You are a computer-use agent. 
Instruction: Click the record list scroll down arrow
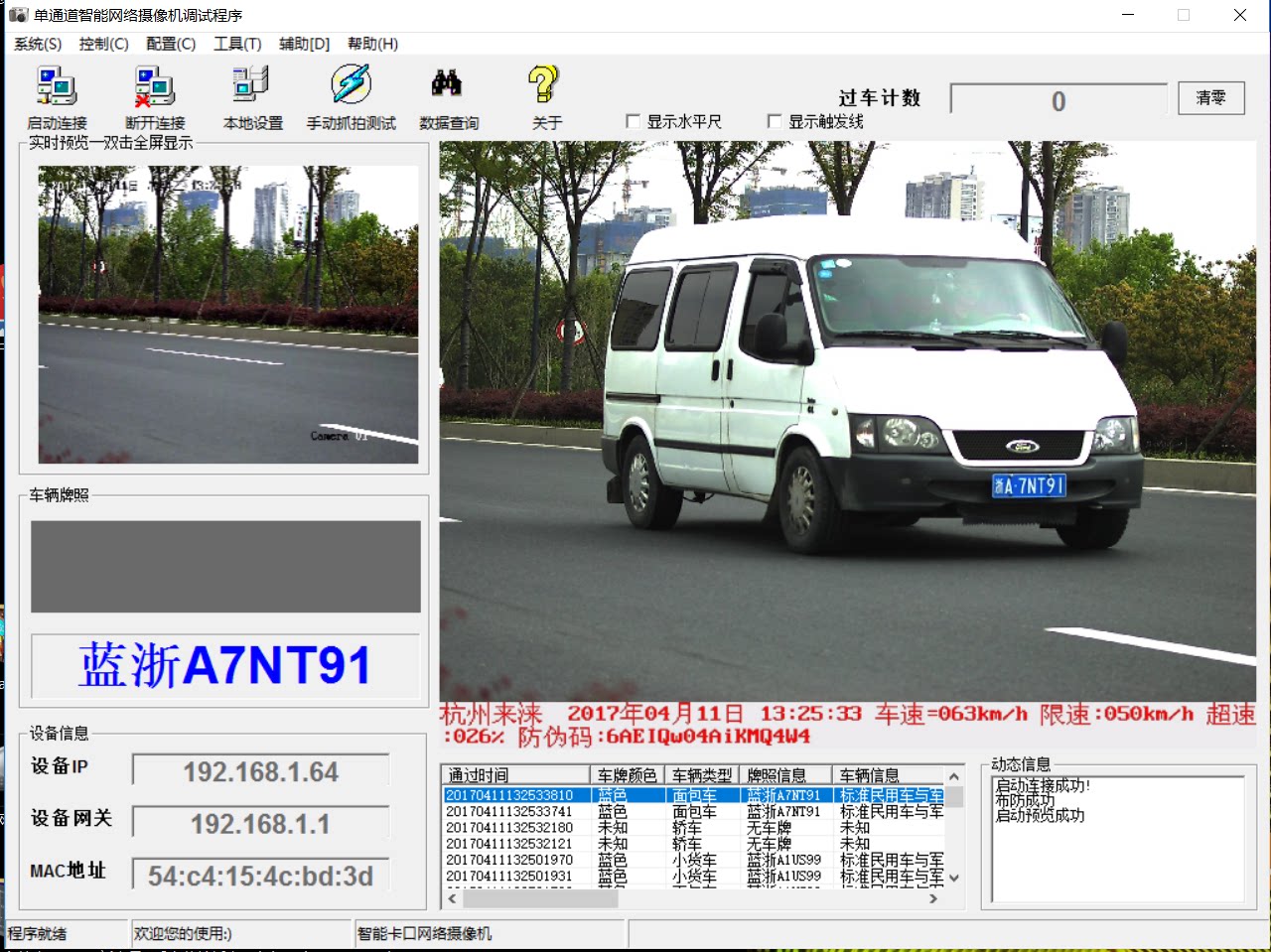coord(954,878)
